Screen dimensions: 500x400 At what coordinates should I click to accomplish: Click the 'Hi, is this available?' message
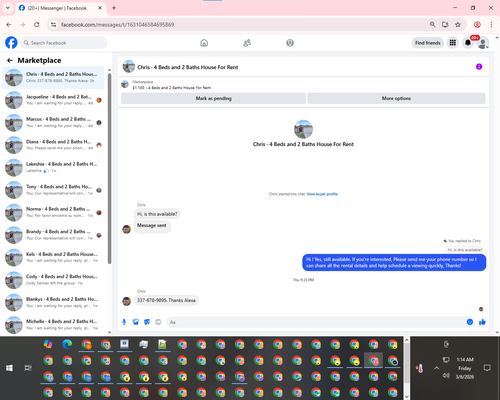(x=157, y=214)
